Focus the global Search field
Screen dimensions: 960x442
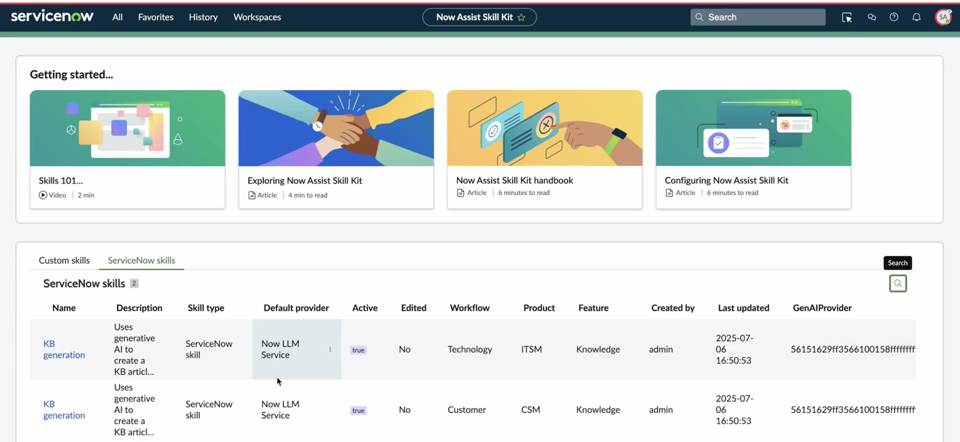(757, 17)
